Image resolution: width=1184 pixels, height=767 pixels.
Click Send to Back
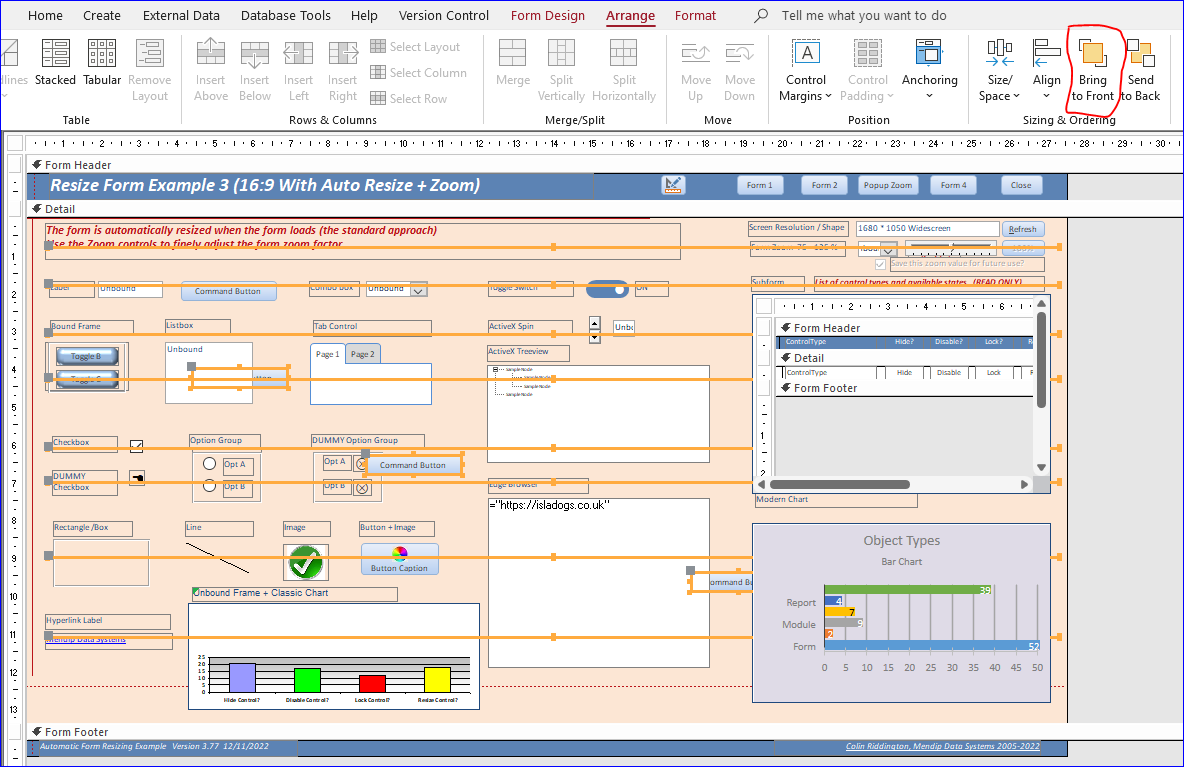pos(1140,70)
